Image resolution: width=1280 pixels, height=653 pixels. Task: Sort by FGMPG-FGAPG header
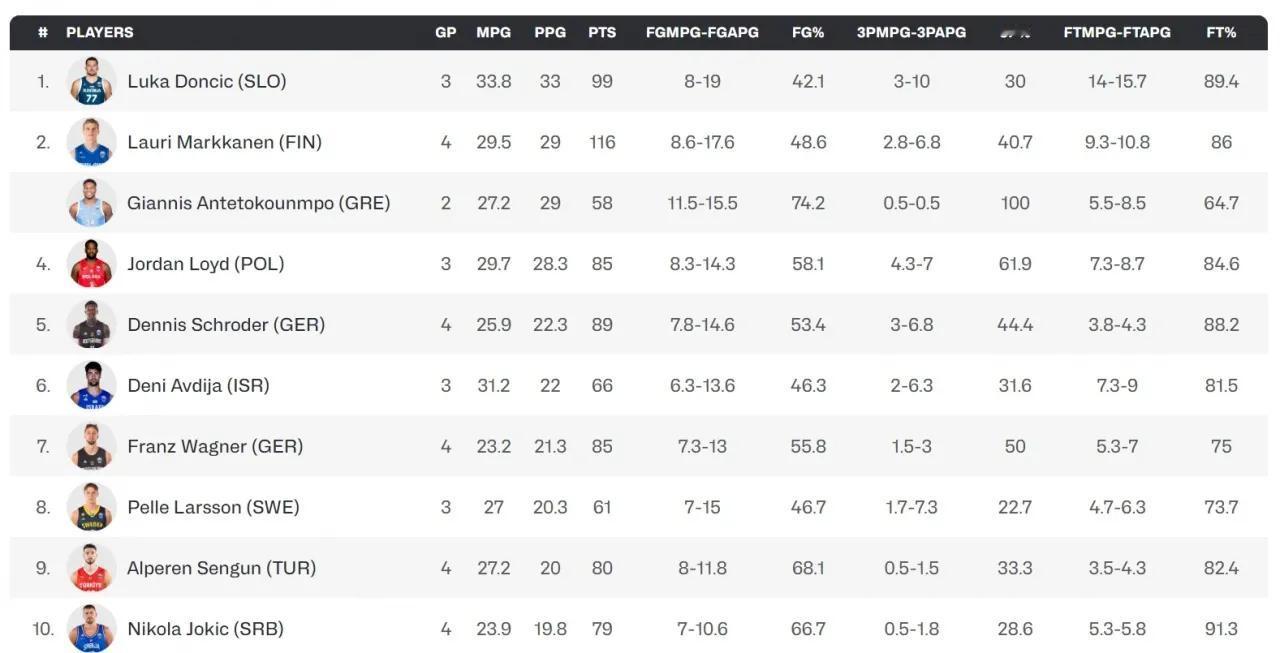click(702, 32)
